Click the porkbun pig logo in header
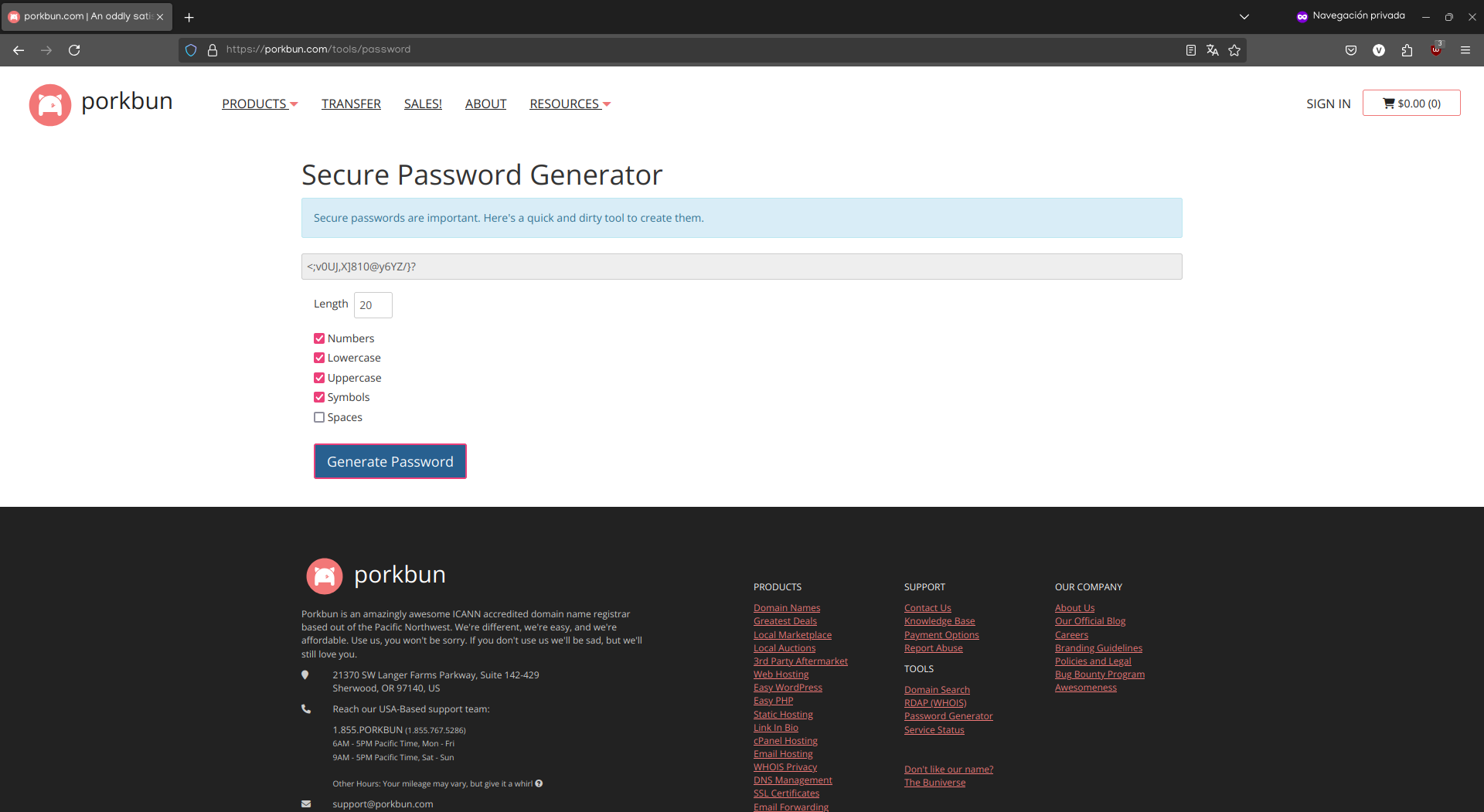 point(50,104)
